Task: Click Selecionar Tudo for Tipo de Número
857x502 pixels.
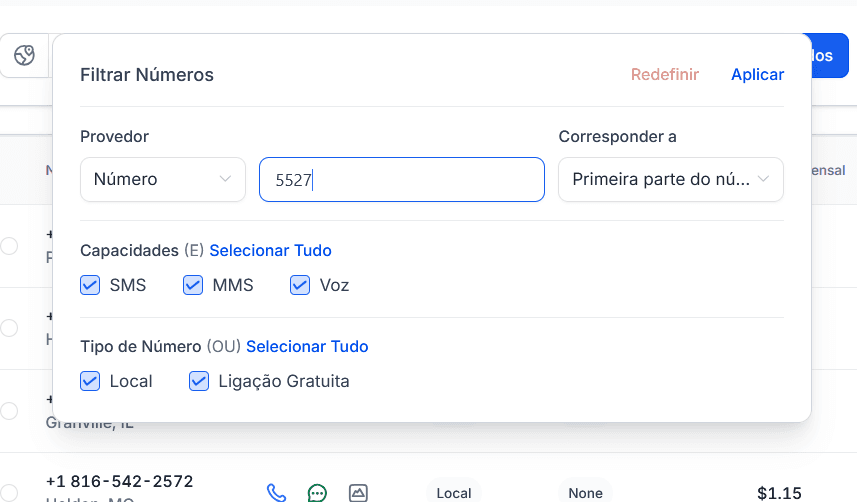Action: click(307, 346)
